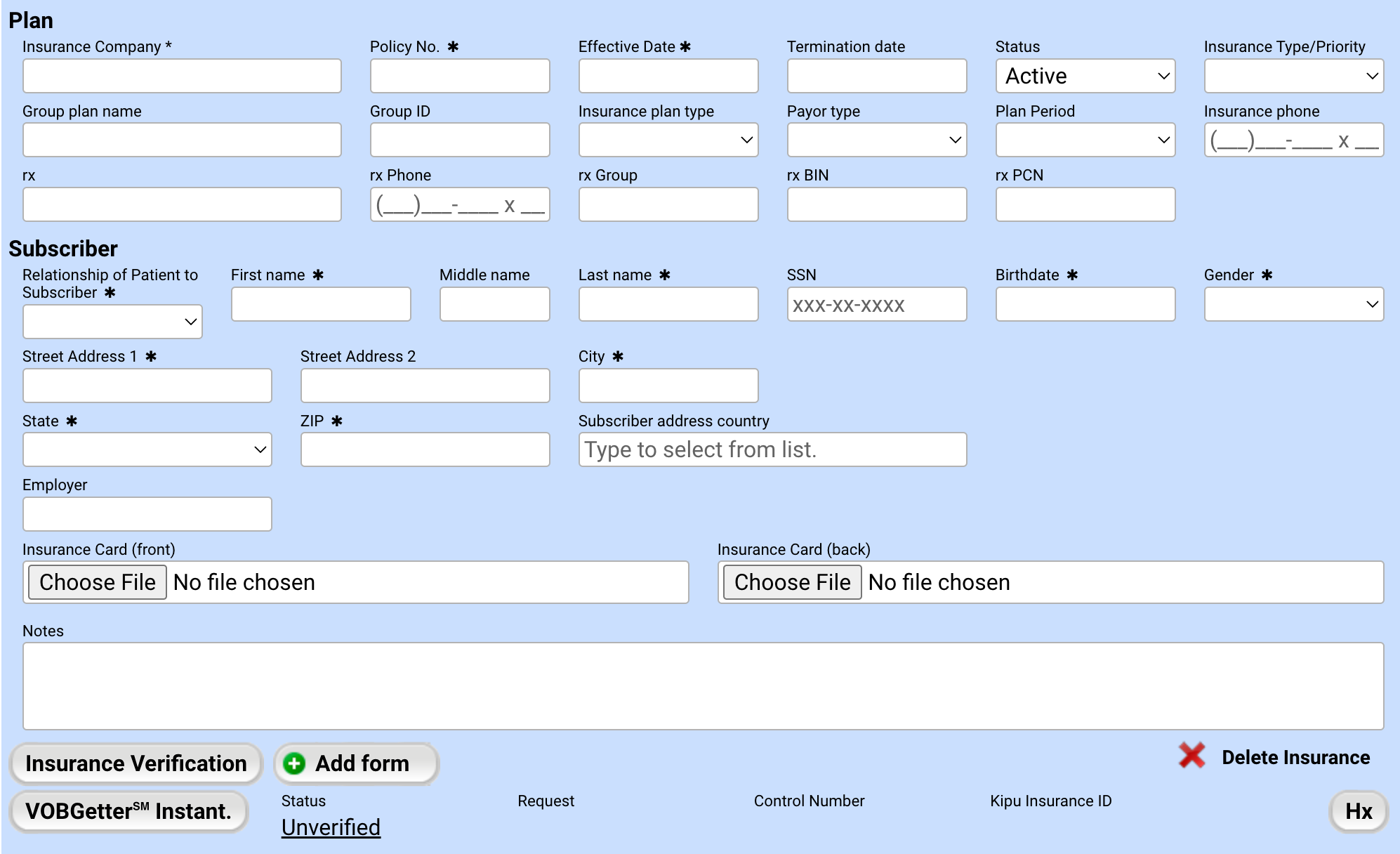Click the SSN input field
Screen dimensions: 1400x854
(x=876, y=304)
